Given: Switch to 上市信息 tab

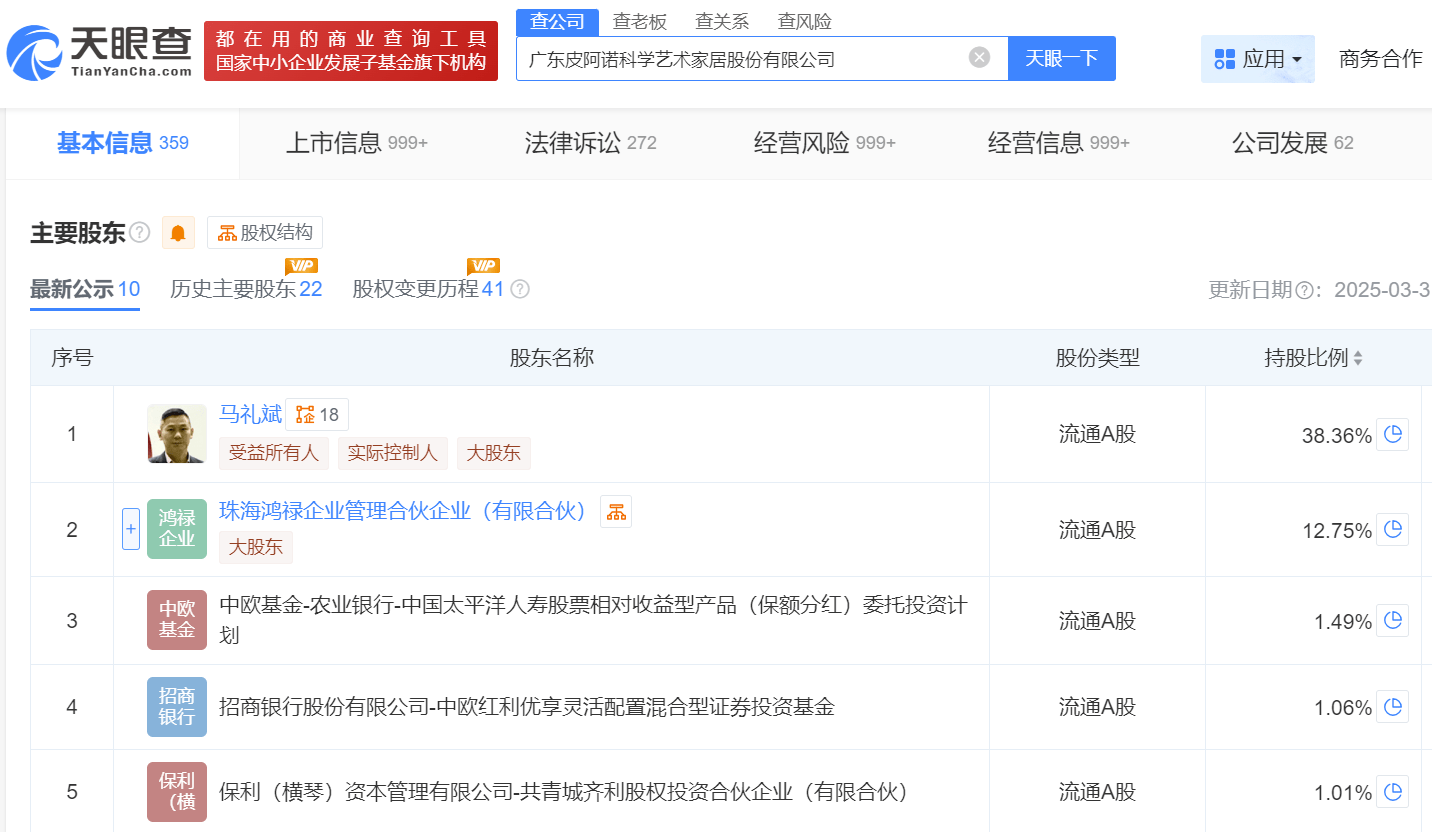Looking at the screenshot, I should [x=357, y=143].
